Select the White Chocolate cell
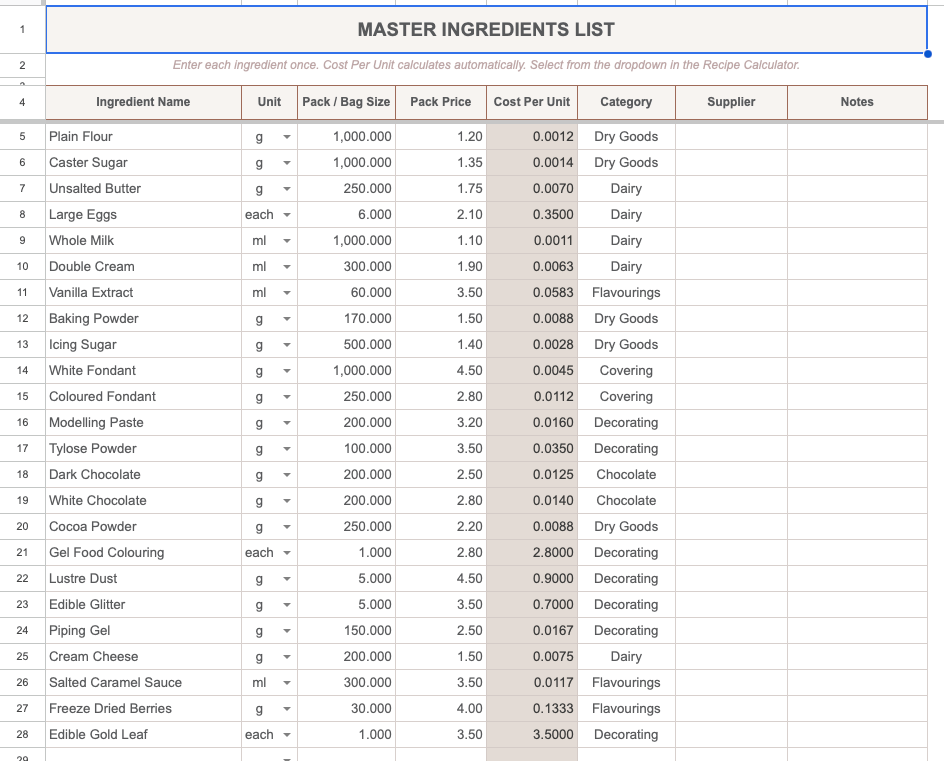Image resolution: width=944 pixels, height=761 pixels. (143, 500)
